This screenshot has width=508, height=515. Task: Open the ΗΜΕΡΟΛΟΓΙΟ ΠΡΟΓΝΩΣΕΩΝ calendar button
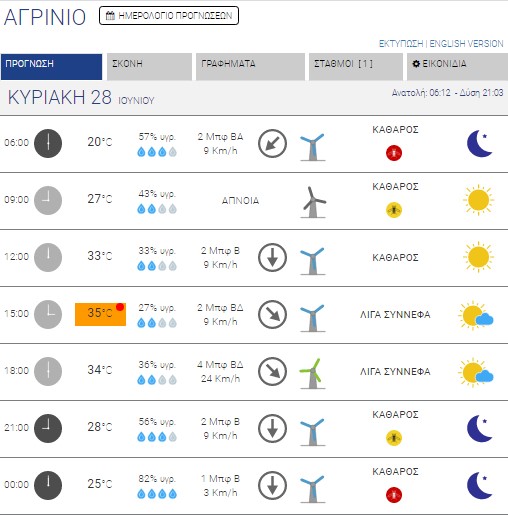click(x=169, y=16)
